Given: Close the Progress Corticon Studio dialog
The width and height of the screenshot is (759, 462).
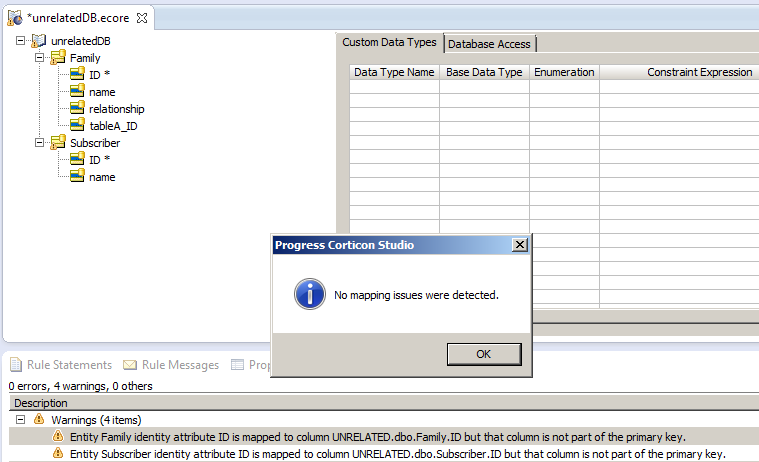Looking at the screenshot, I should click(519, 245).
